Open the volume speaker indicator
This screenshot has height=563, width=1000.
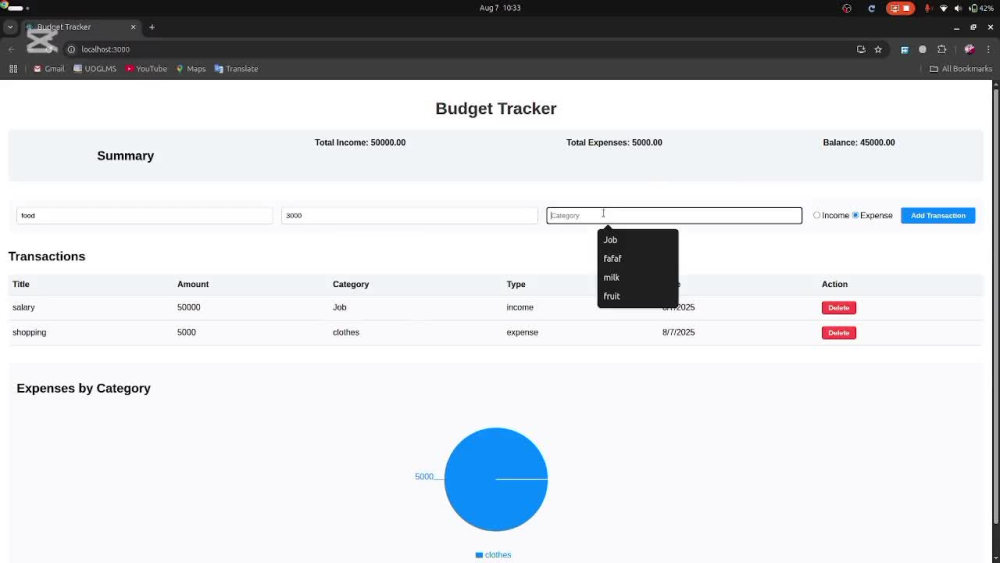pyautogui.click(x=958, y=8)
